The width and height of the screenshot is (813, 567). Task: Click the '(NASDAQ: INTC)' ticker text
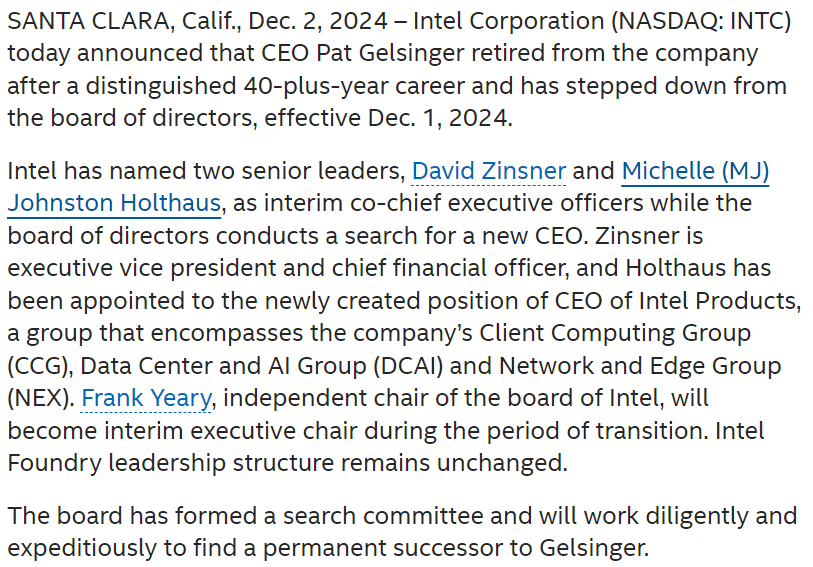(x=701, y=22)
